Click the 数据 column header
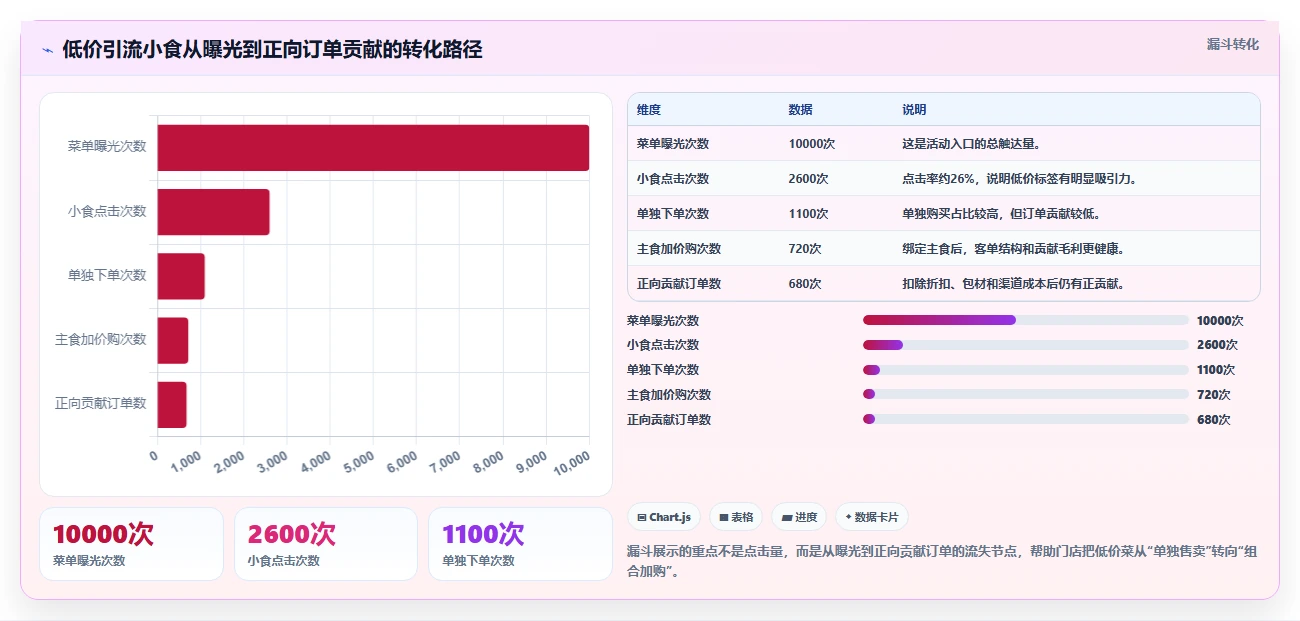This screenshot has height=621, width=1300. [801, 110]
